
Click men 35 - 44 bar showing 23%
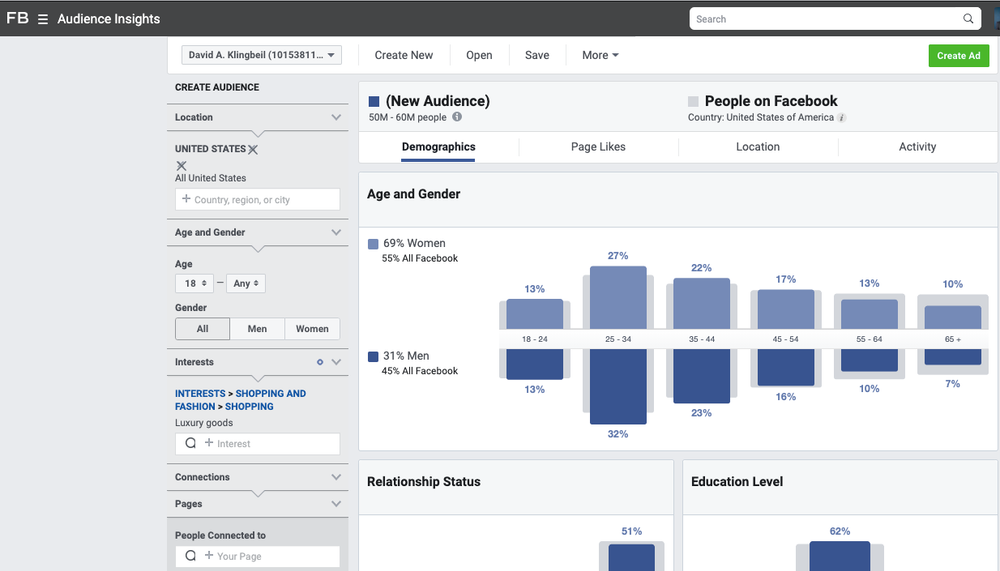[x=702, y=376]
